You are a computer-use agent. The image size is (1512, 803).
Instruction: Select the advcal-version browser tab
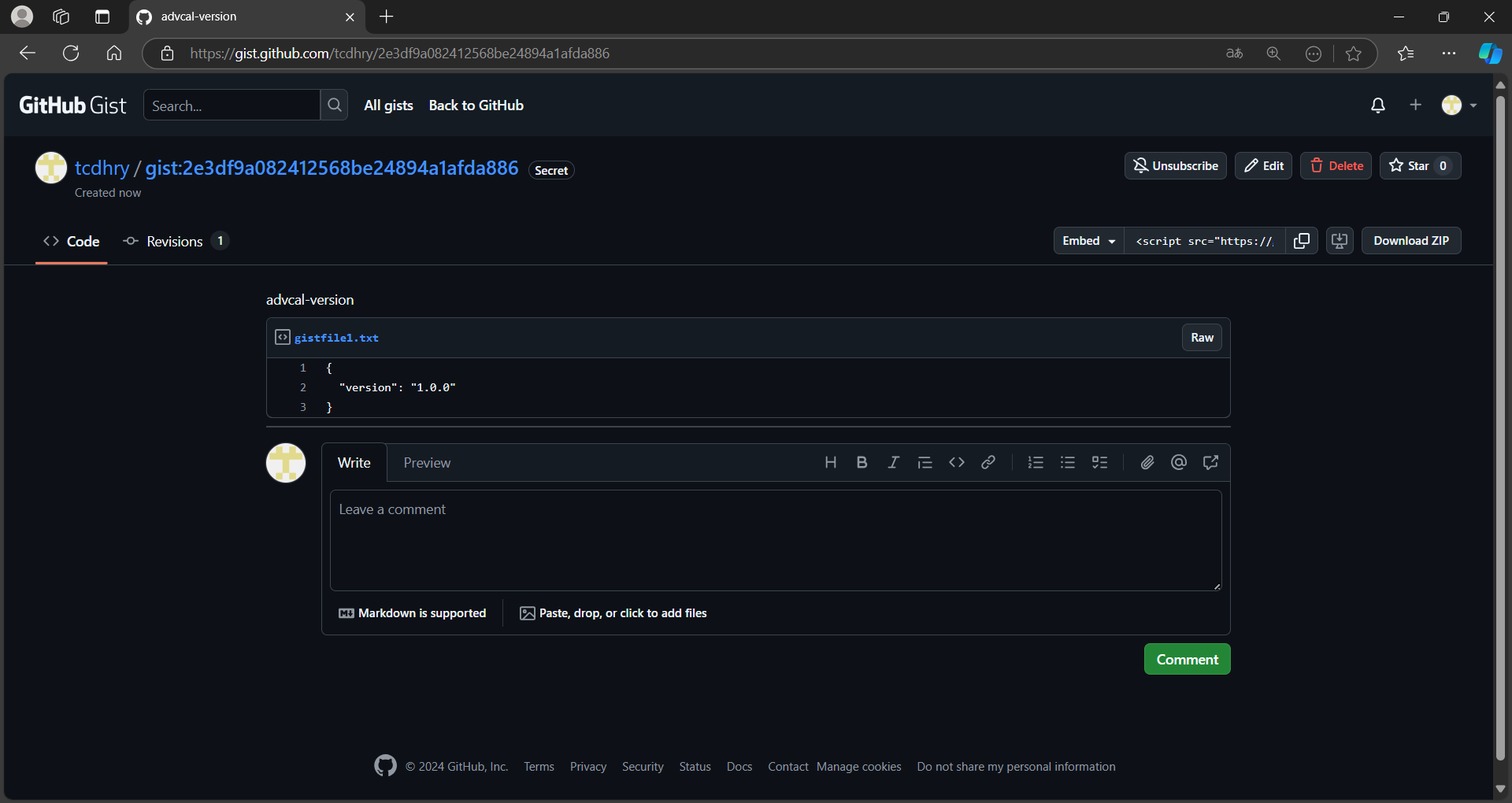pos(245,17)
